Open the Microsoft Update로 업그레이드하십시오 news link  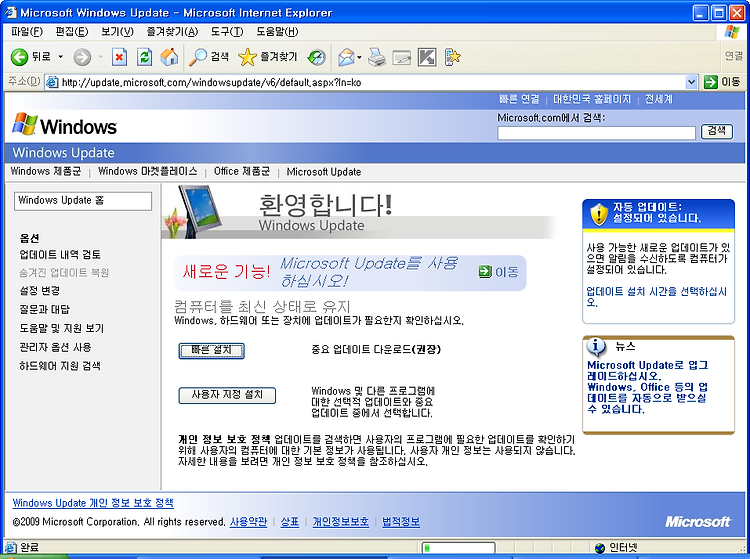tap(648, 371)
